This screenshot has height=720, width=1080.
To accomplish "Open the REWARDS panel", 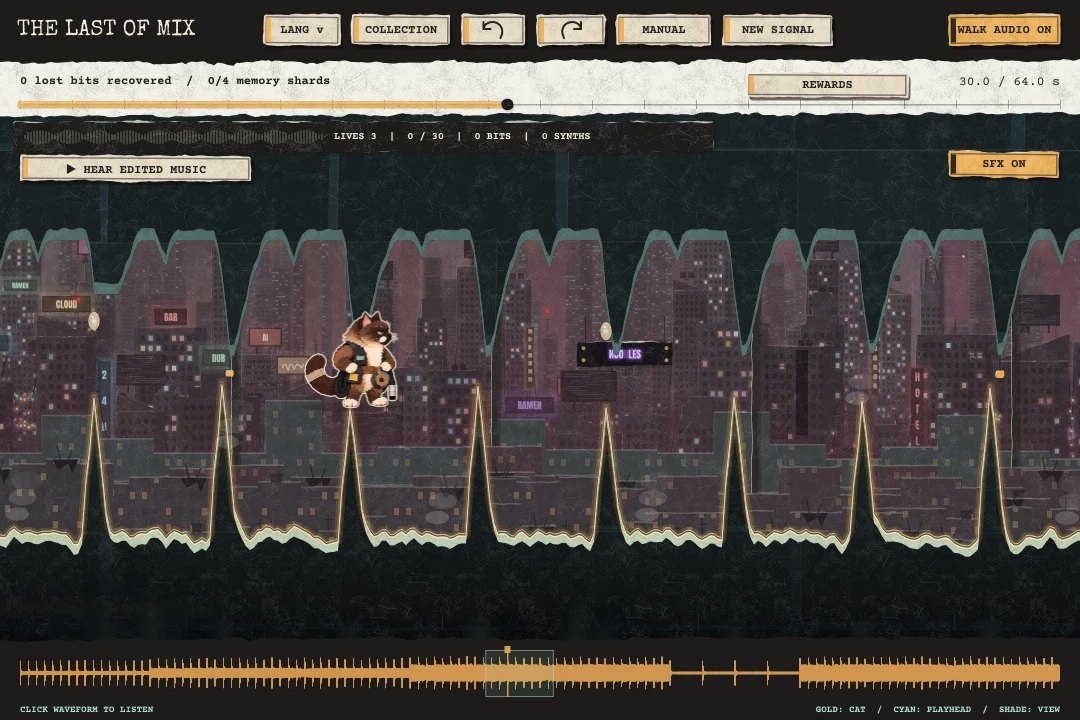I will [827, 85].
